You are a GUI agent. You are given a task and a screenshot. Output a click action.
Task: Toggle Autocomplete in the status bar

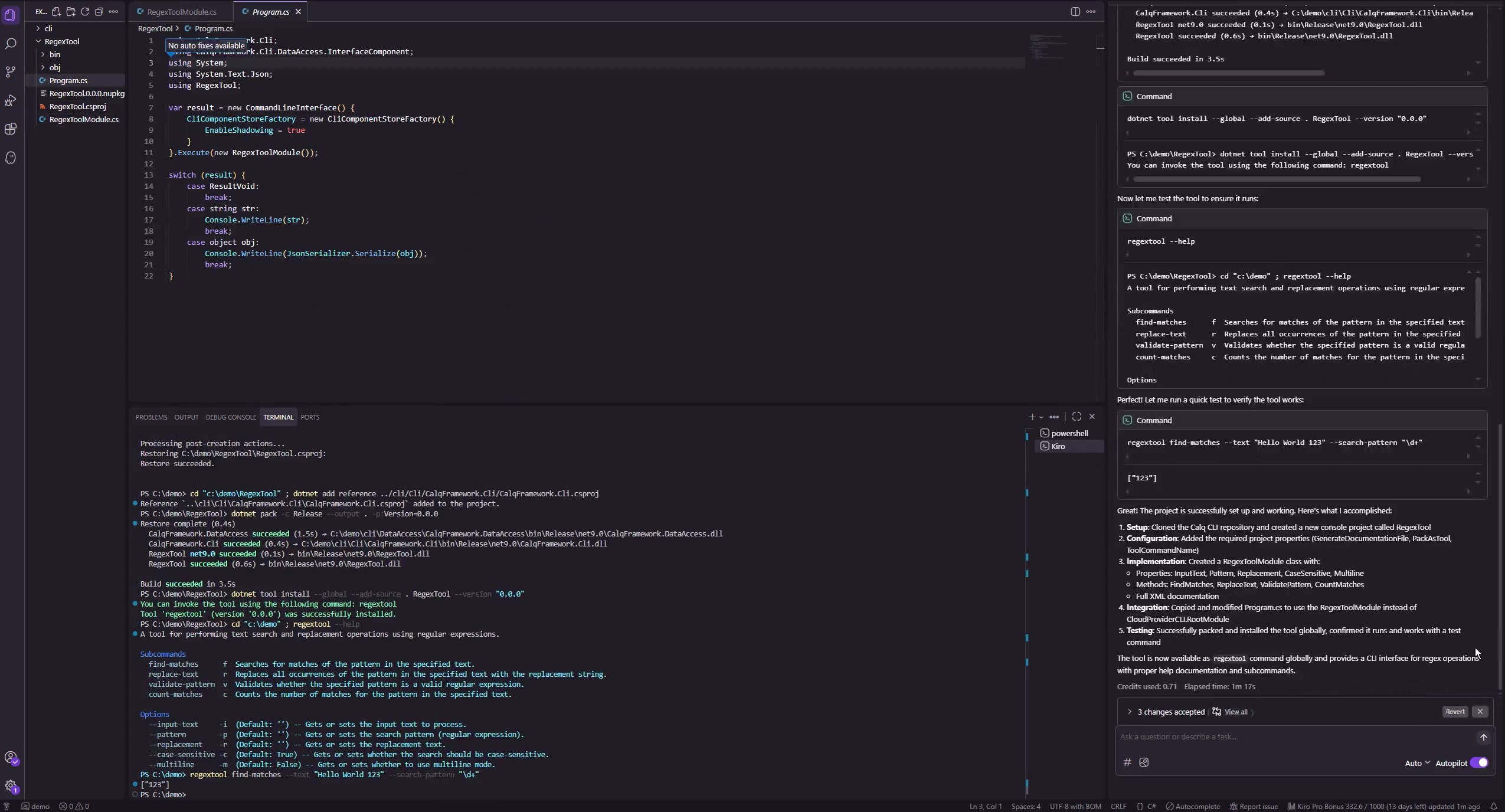[x=1193, y=806]
